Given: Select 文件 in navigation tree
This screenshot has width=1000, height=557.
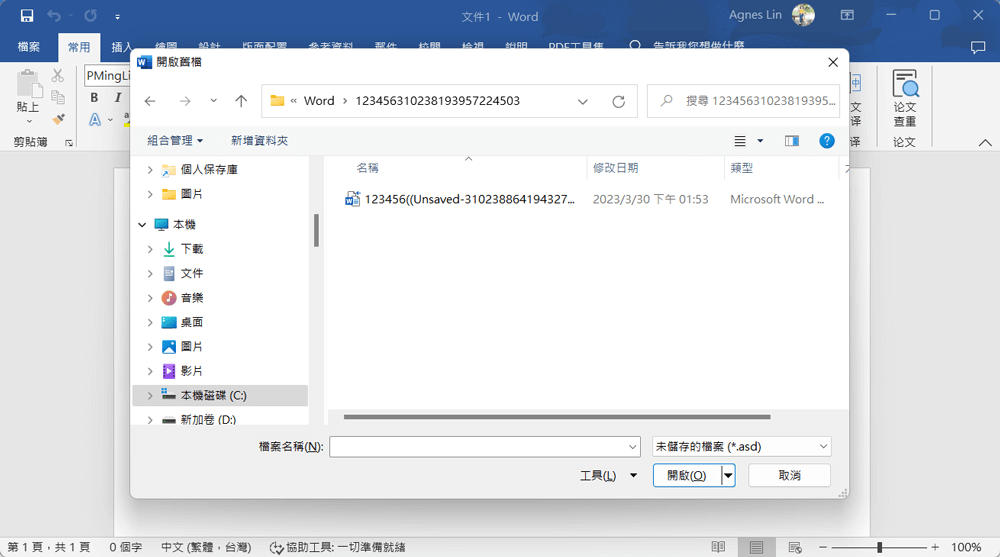Looking at the screenshot, I should (182, 273).
